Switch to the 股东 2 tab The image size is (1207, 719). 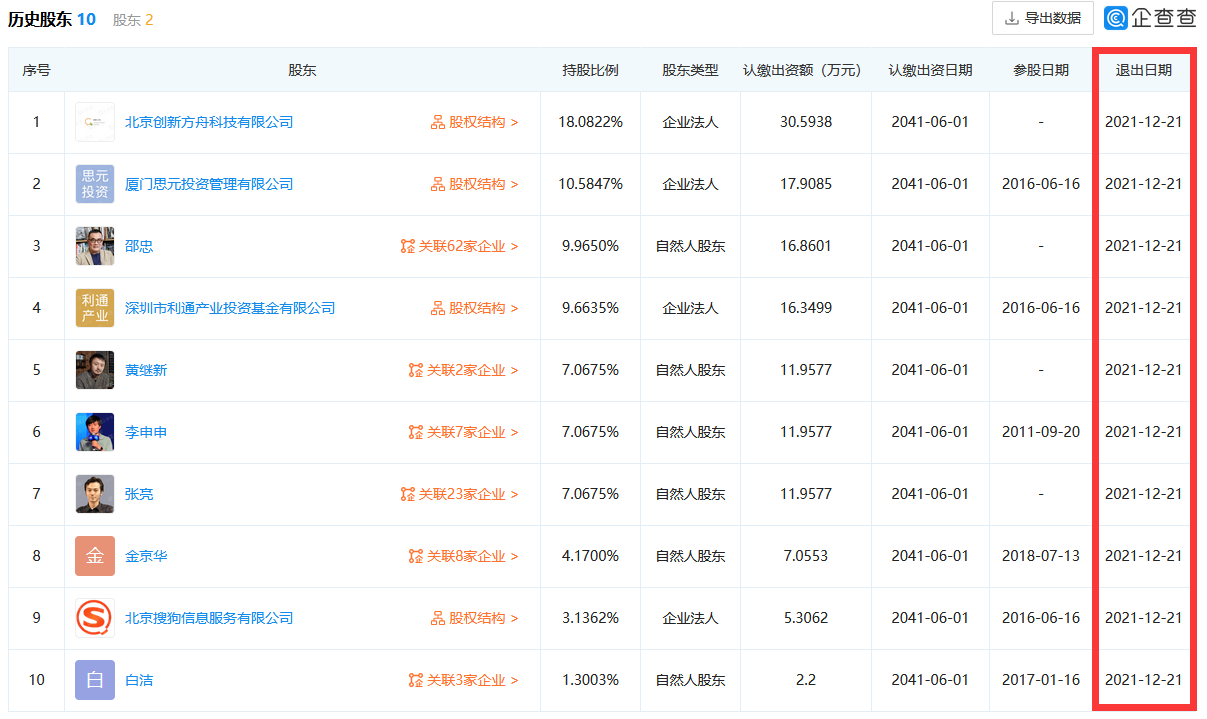(133, 20)
